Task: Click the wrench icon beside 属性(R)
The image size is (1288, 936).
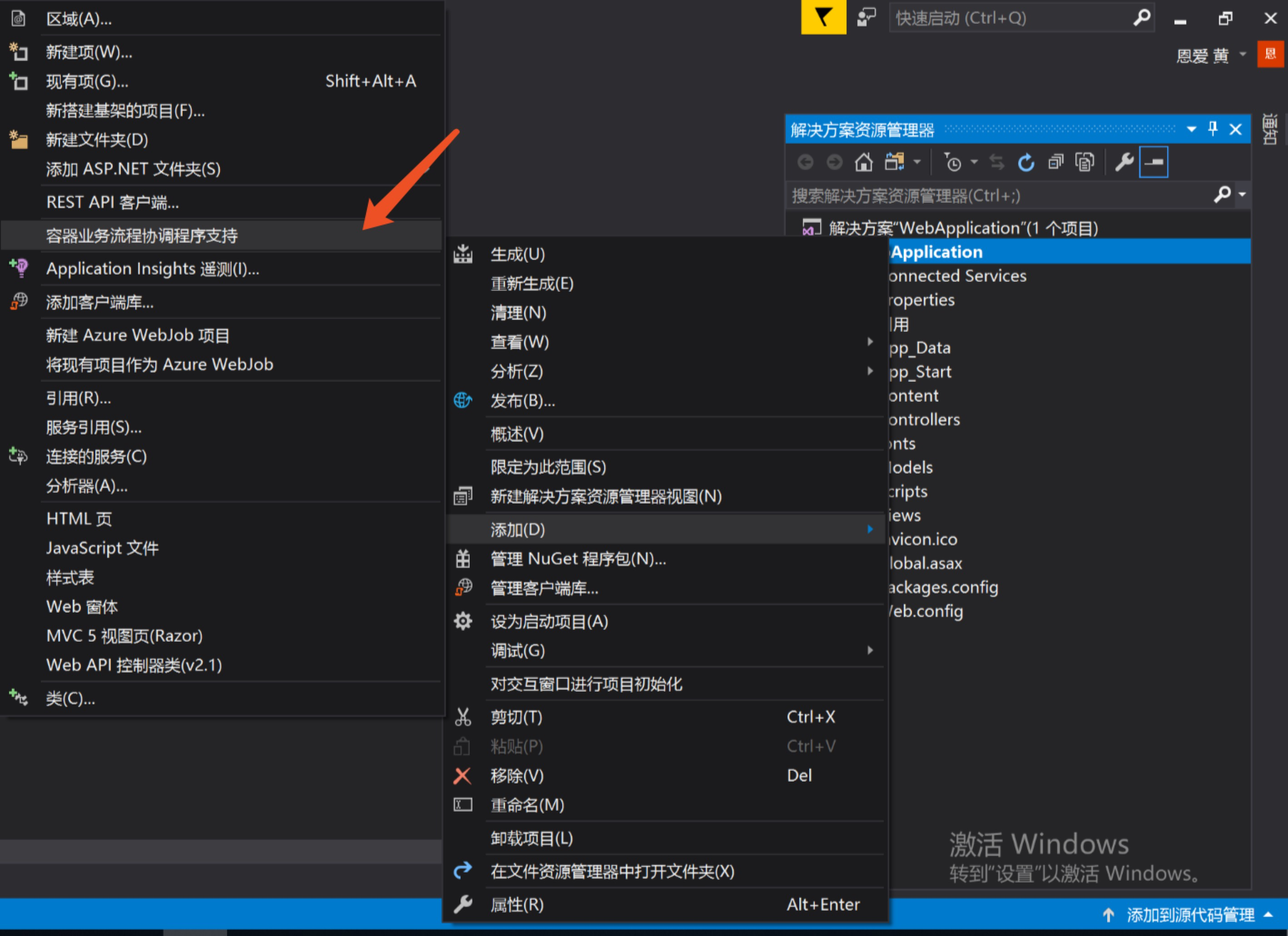Action: point(463,904)
